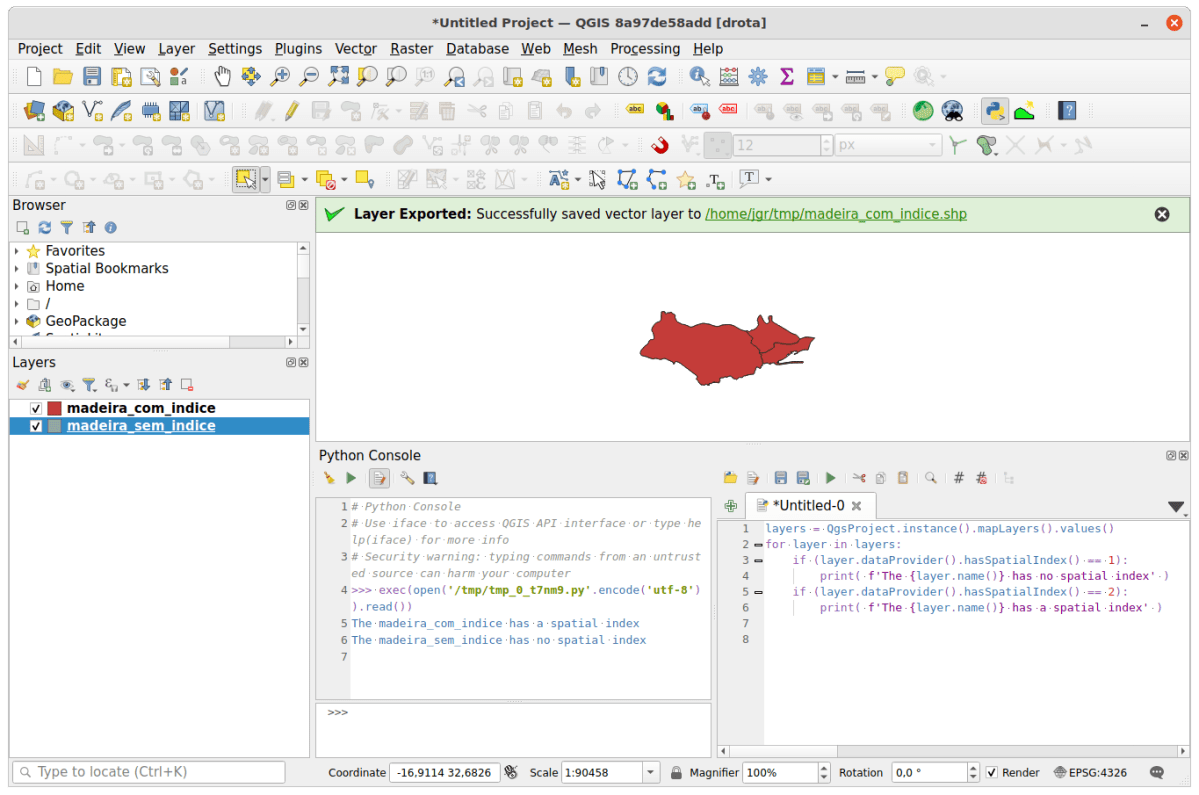Toggle the Python Console toolbar icon
The width and height of the screenshot is (1199, 795).
[x=995, y=111]
